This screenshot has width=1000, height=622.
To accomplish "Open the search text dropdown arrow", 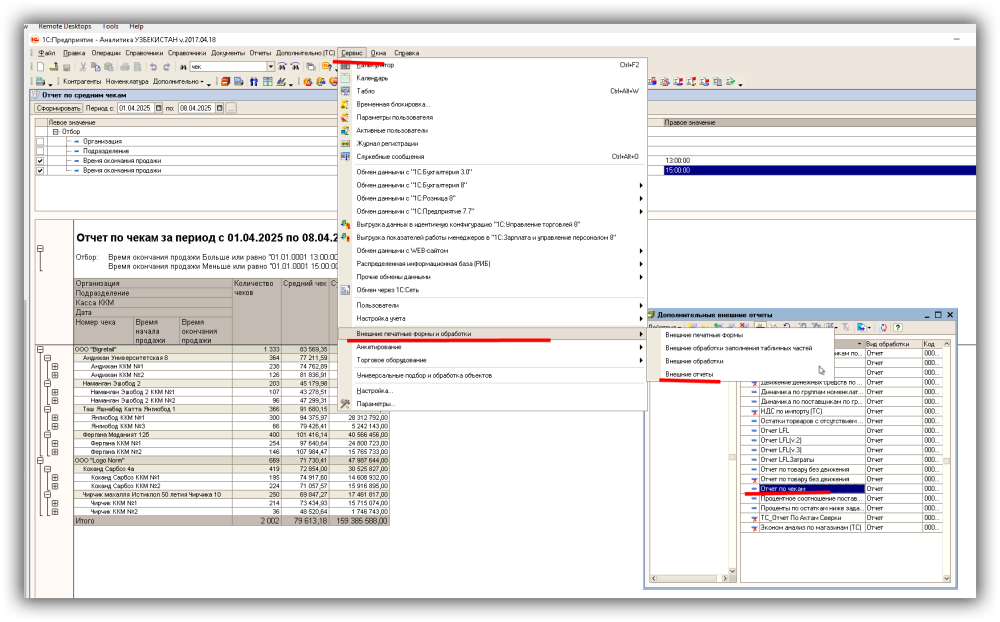I will pos(270,66).
